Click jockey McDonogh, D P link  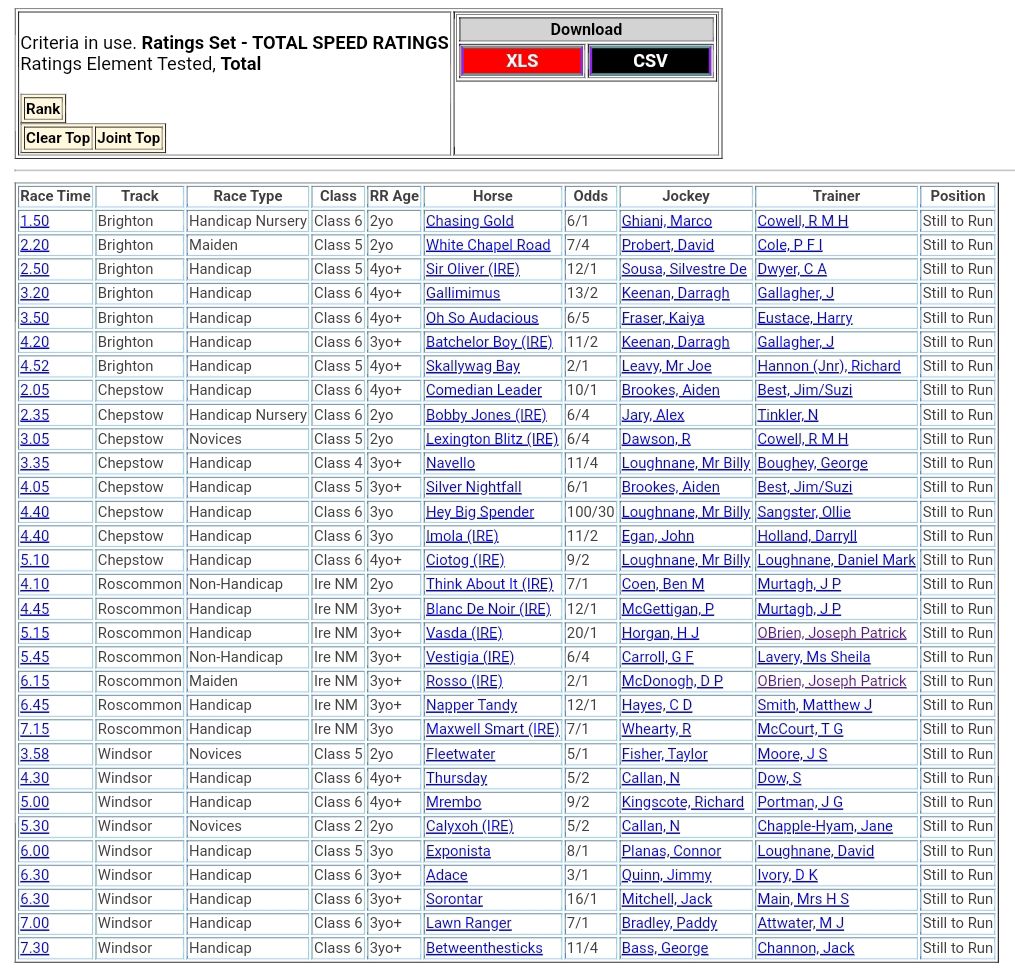(671, 681)
